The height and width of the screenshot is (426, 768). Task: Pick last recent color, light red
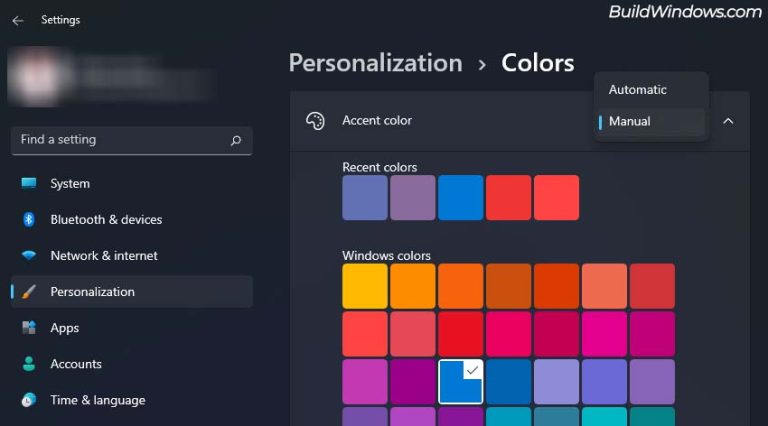tap(556, 198)
